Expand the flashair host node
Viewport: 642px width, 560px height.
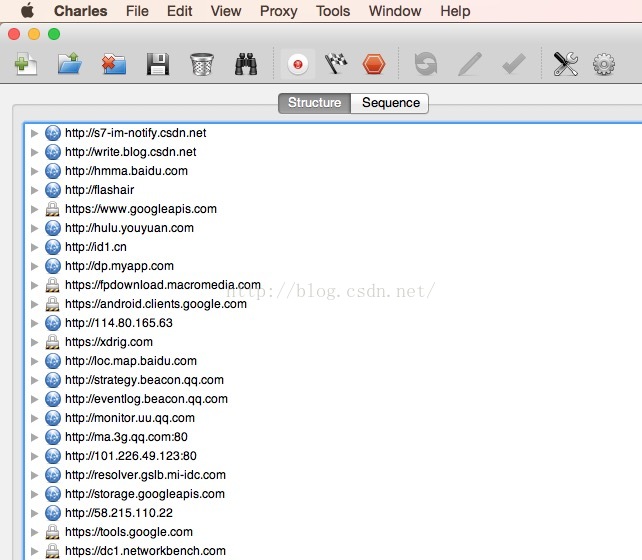[35, 190]
